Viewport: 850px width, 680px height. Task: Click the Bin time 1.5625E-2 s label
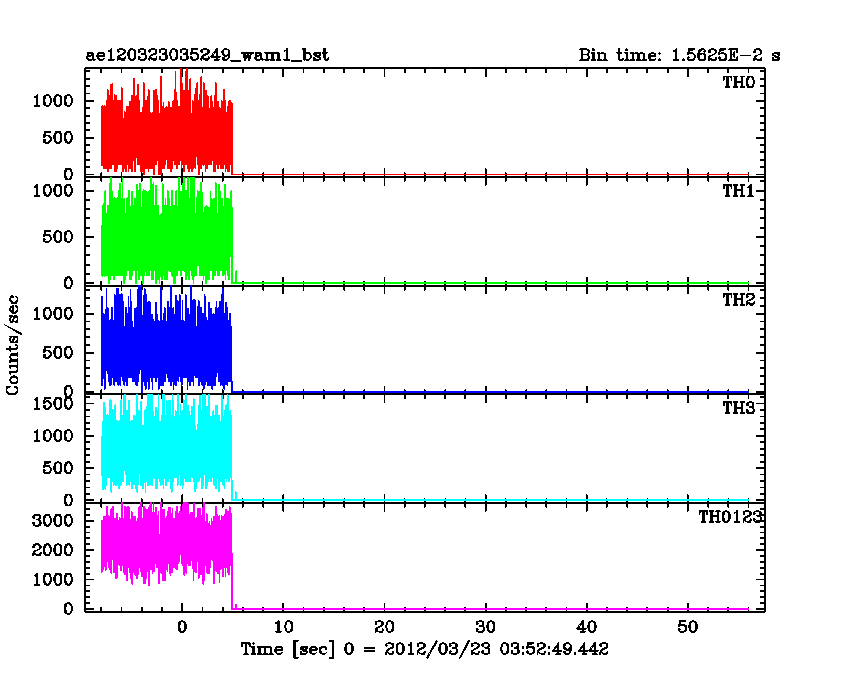pyautogui.click(x=679, y=55)
